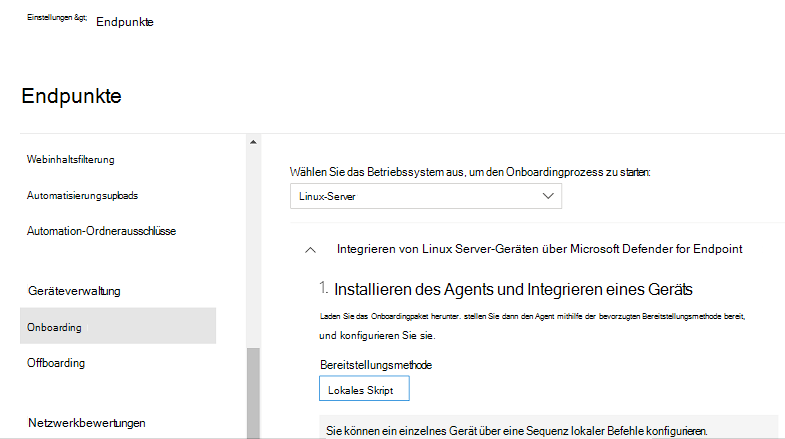The width and height of the screenshot is (785, 439).
Task: Click the Bereitstellungsmethode label
Action: [375, 365]
